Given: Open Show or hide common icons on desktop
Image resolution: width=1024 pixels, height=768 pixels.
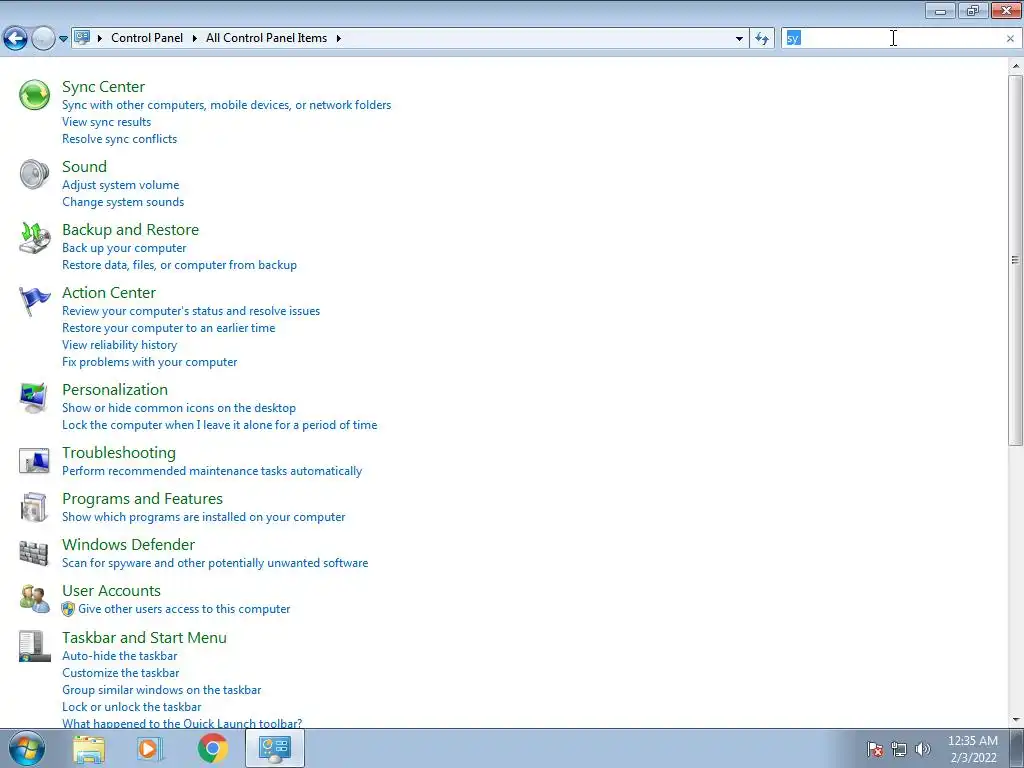Looking at the screenshot, I should (179, 408).
